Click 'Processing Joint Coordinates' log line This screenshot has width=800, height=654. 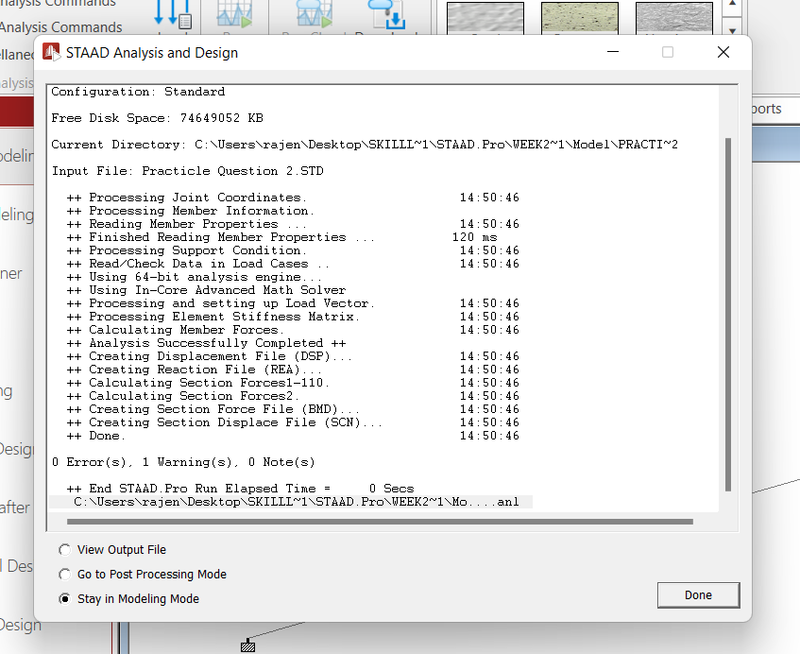point(293,197)
